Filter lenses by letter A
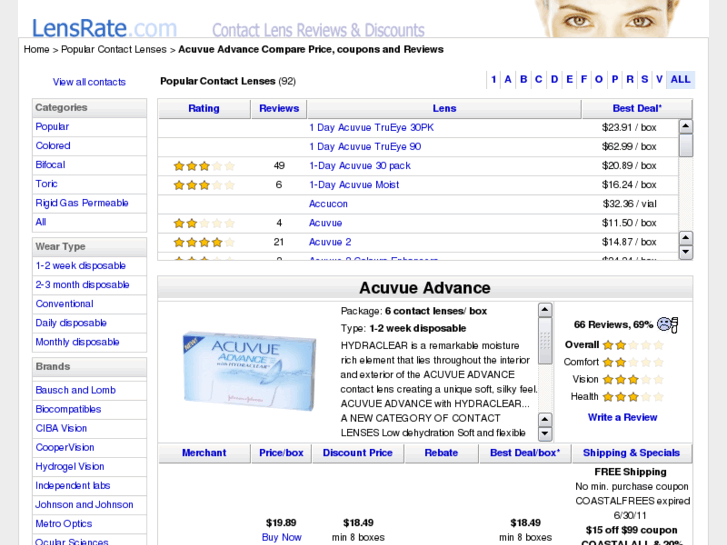Screen dimensions: 727x545 [x=508, y=79]
